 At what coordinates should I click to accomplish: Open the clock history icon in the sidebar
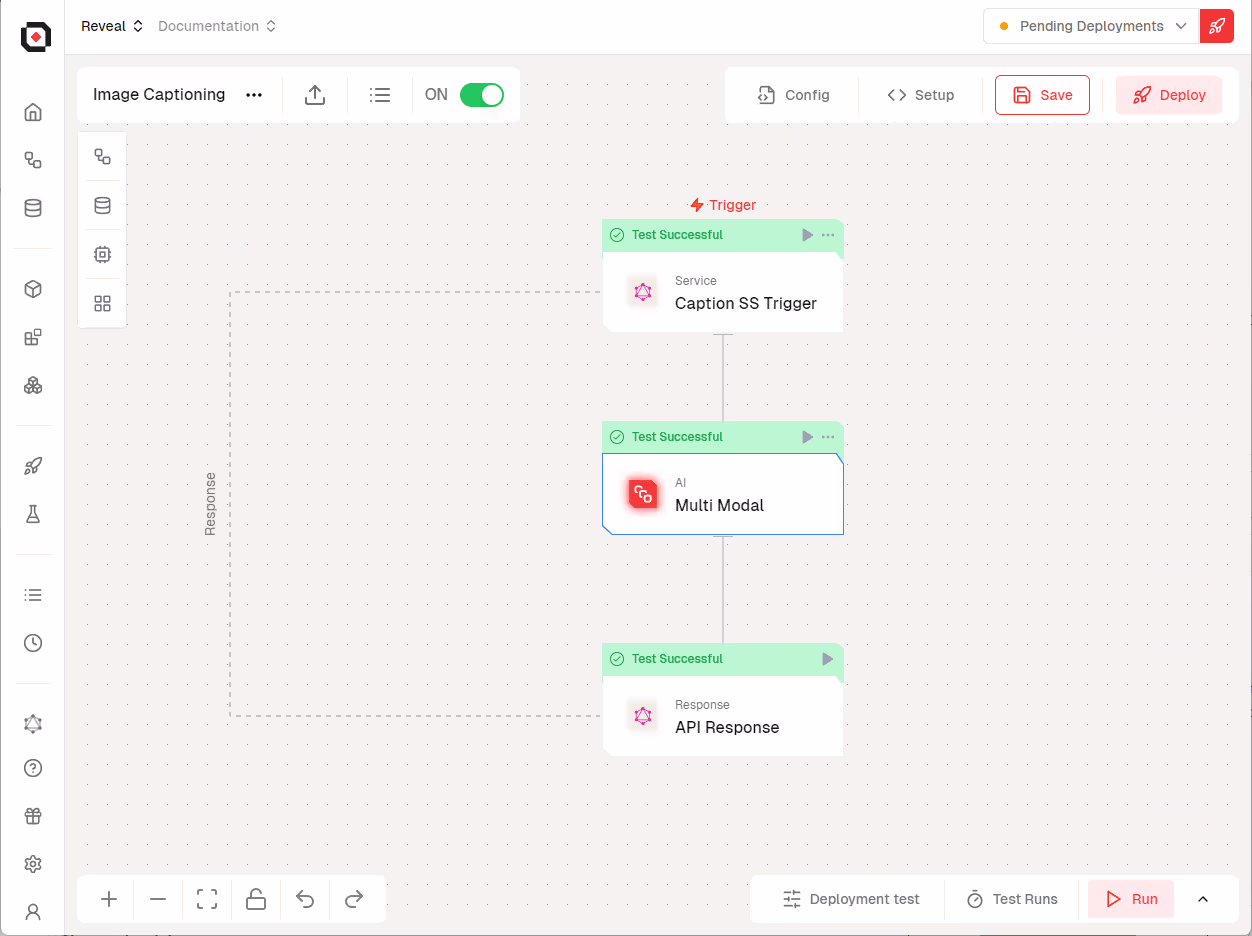click(x=33, y=643)
